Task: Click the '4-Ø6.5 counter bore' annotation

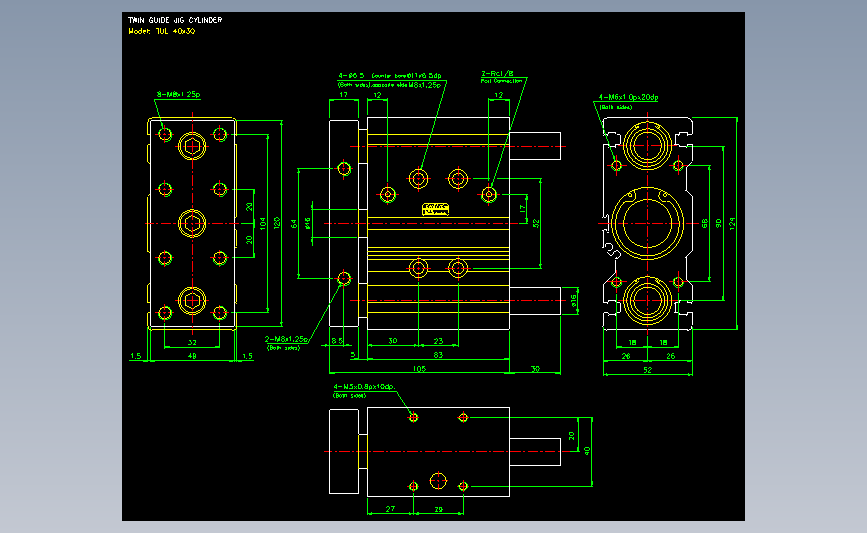Action: [x=389, y=76]
